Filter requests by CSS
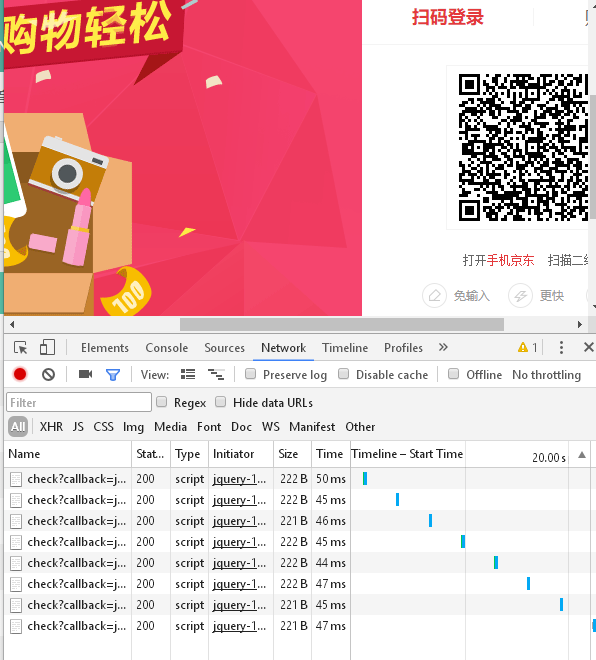 [104, 427]
